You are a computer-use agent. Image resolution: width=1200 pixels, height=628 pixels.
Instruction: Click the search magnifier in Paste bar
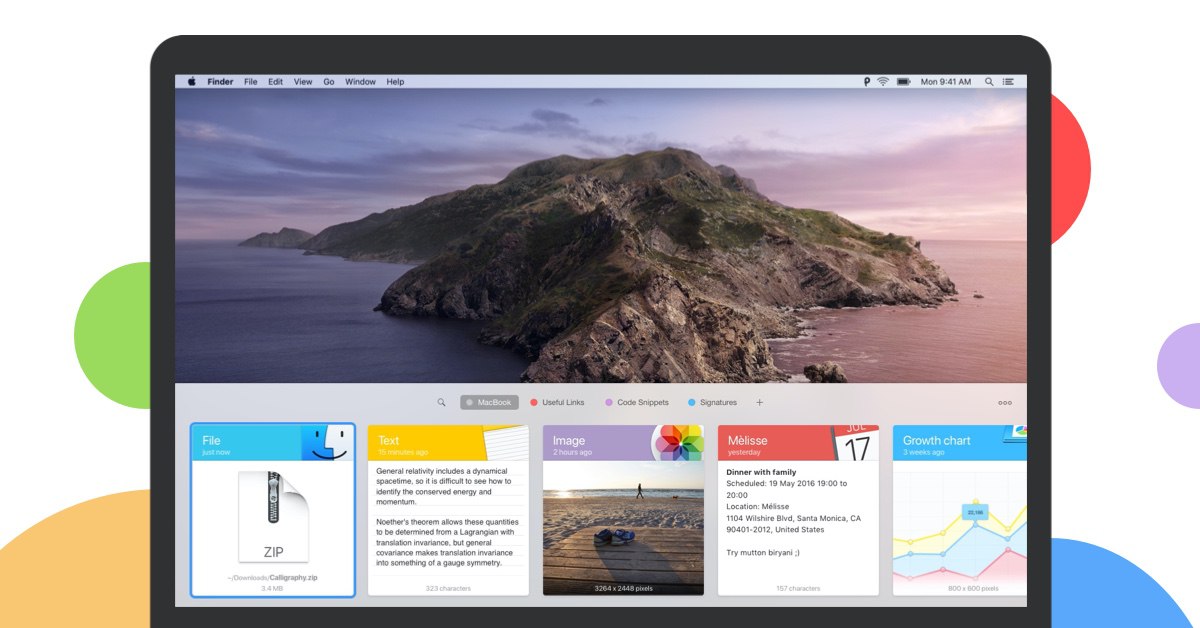(441, 402)
